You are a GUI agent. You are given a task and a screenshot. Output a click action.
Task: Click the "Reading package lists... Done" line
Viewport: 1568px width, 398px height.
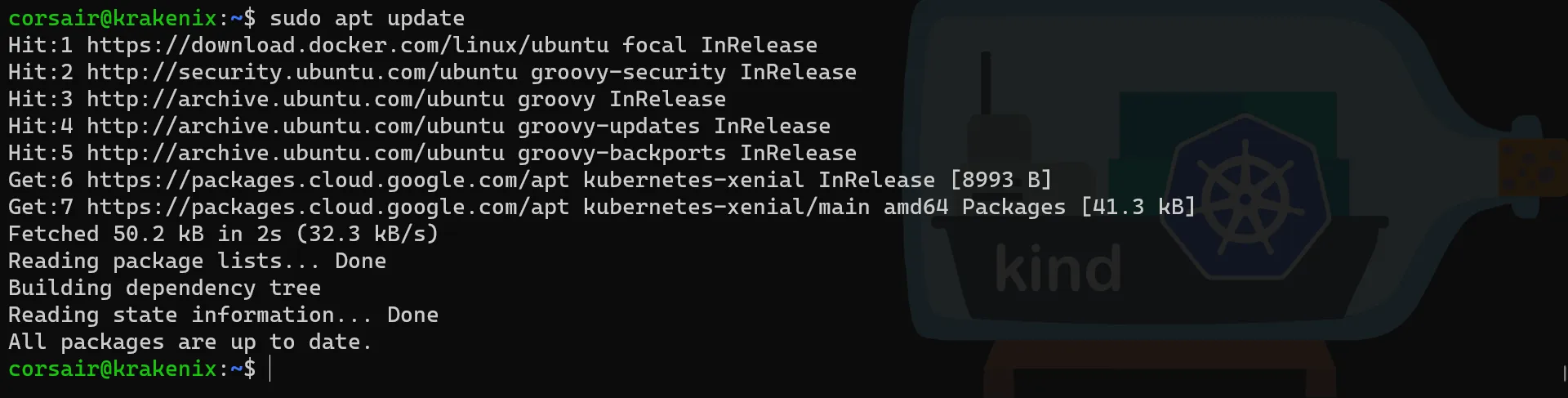click(197, 261)
